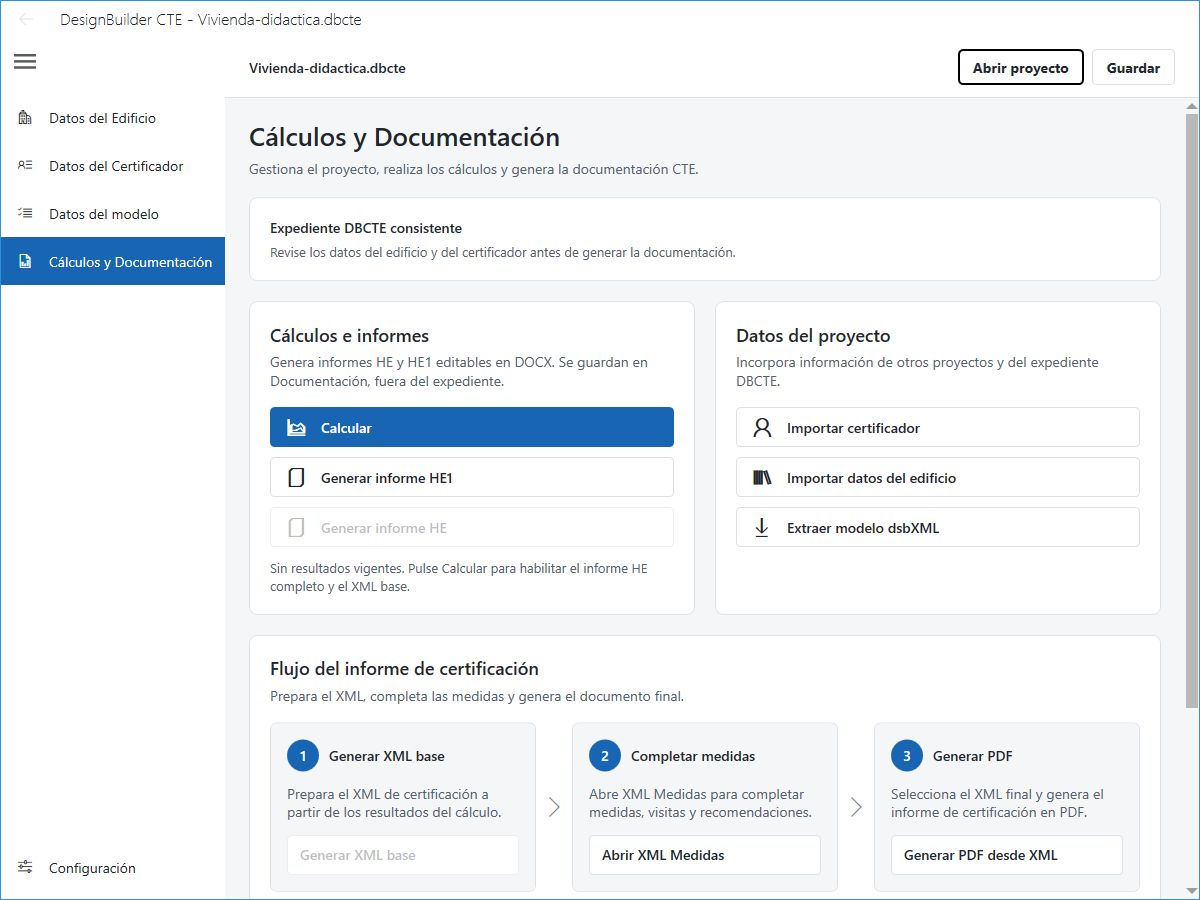The height and width of the screenshot is (900, 1200).
Task: Start calculation with the Calcular button
Action: click(472, 428)
